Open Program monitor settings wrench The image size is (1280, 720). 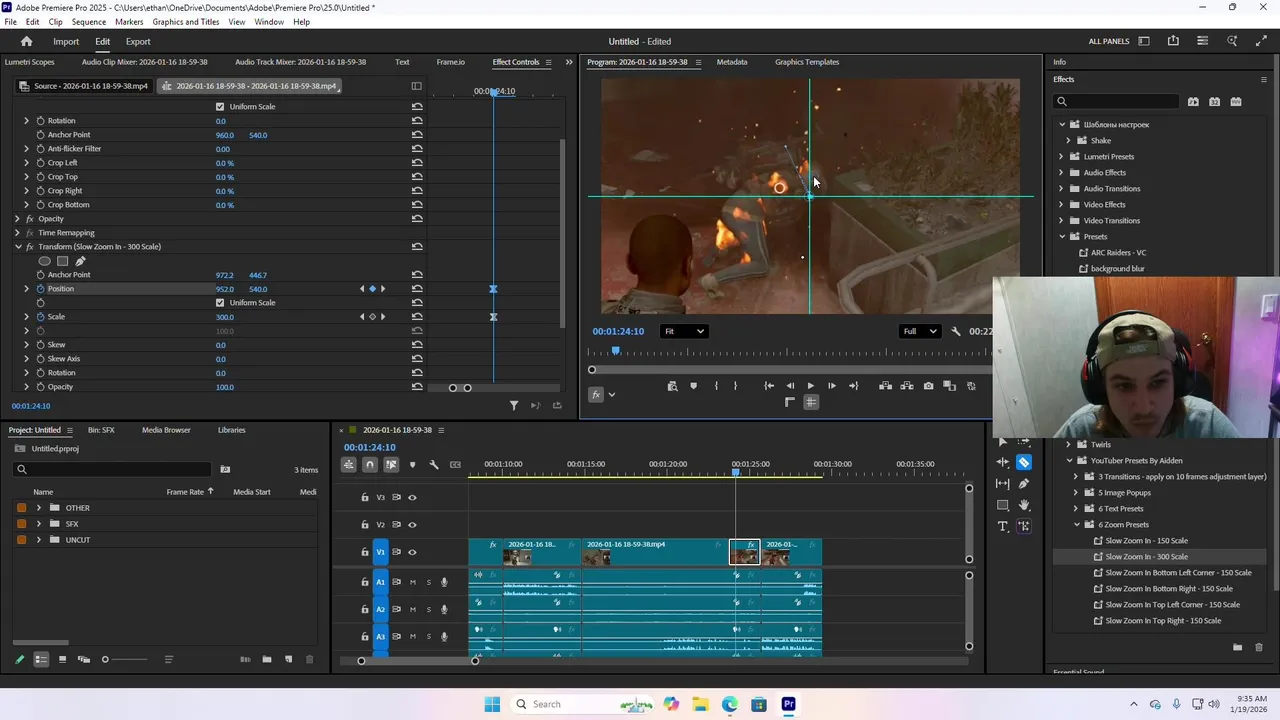coord(956,331)
